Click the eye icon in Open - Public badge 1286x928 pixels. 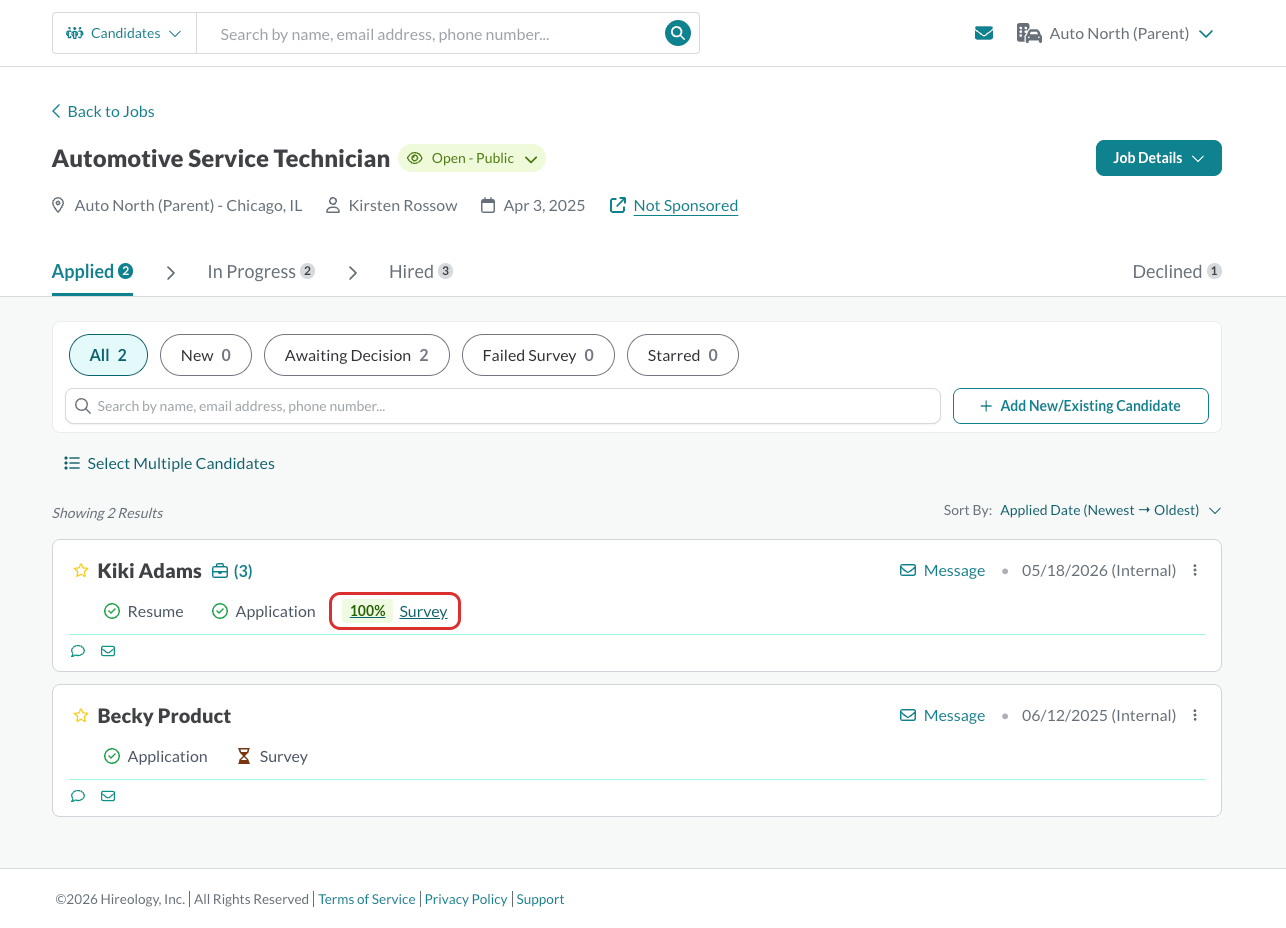415,158
